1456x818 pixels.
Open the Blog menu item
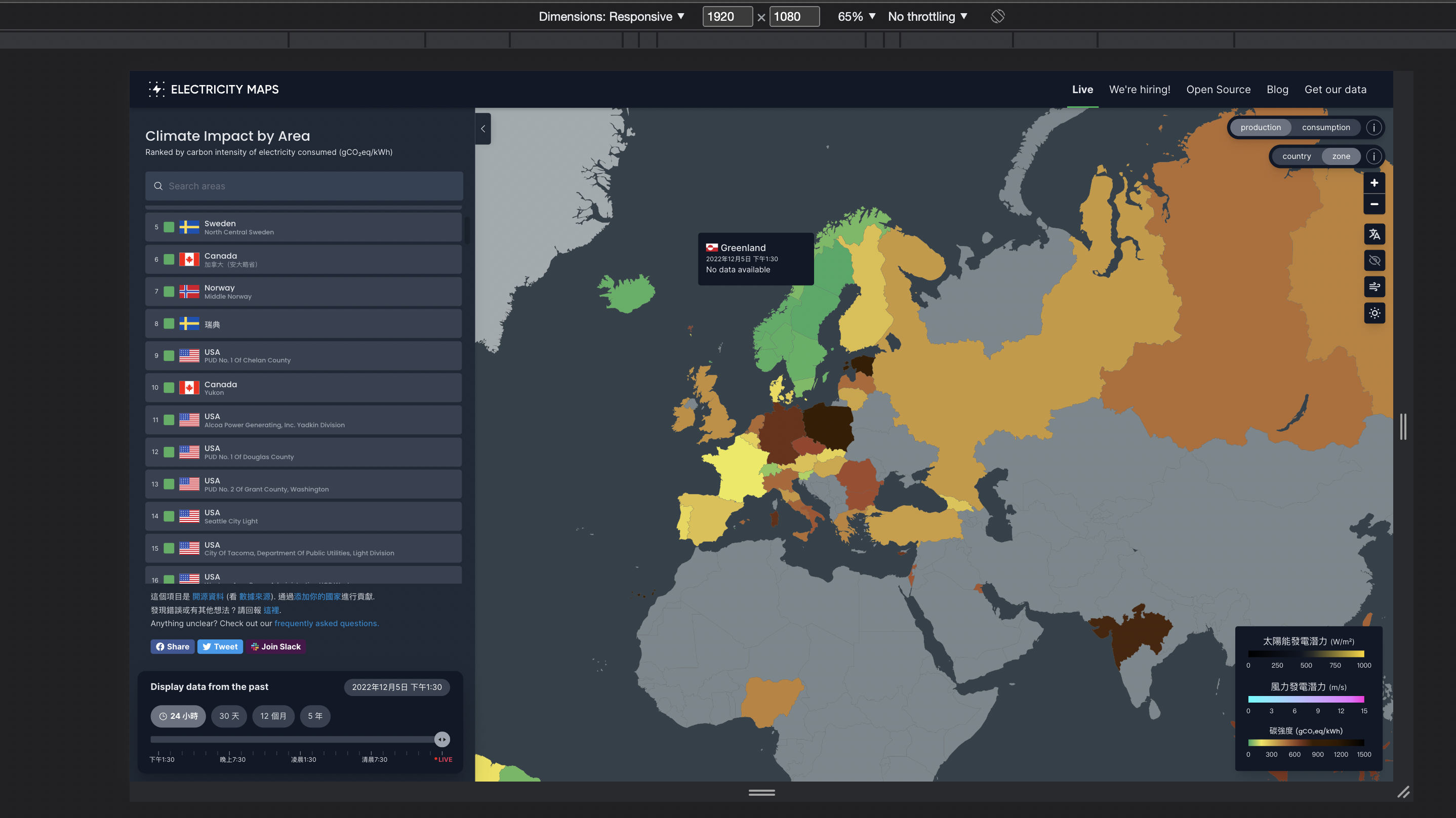(x=1277, y=89)
